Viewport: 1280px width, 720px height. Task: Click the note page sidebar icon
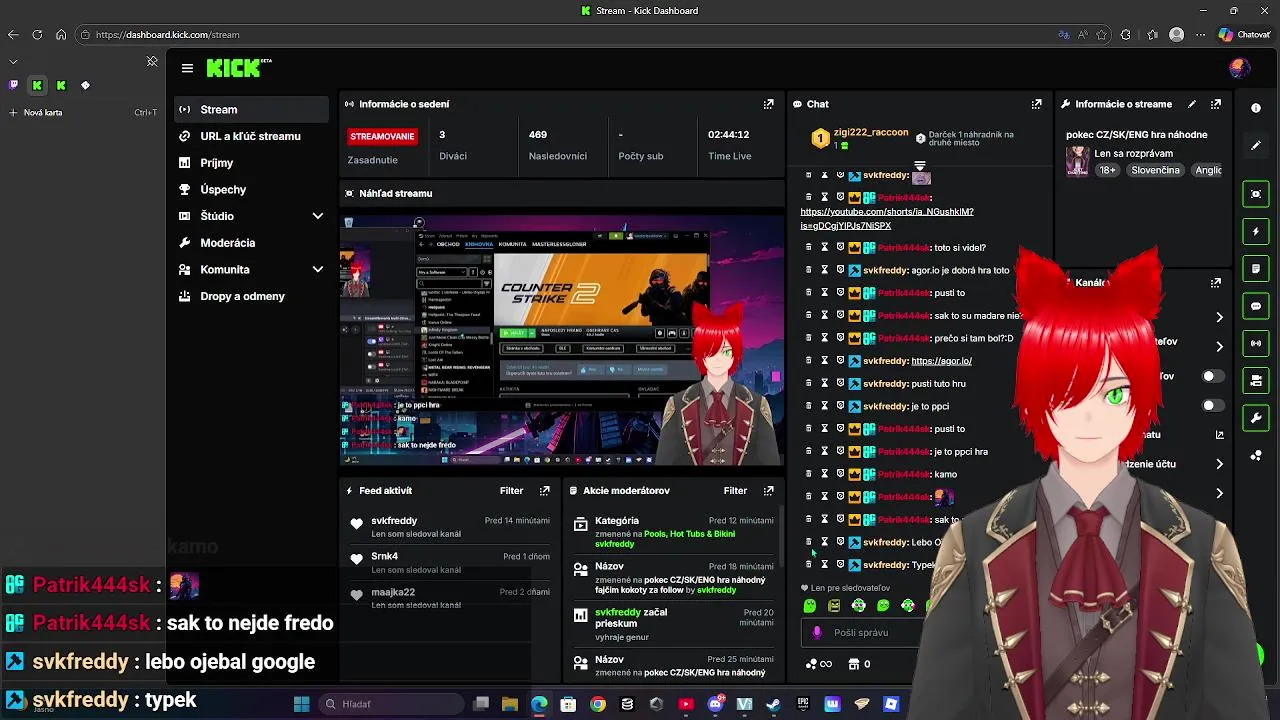click(1256, 269)
